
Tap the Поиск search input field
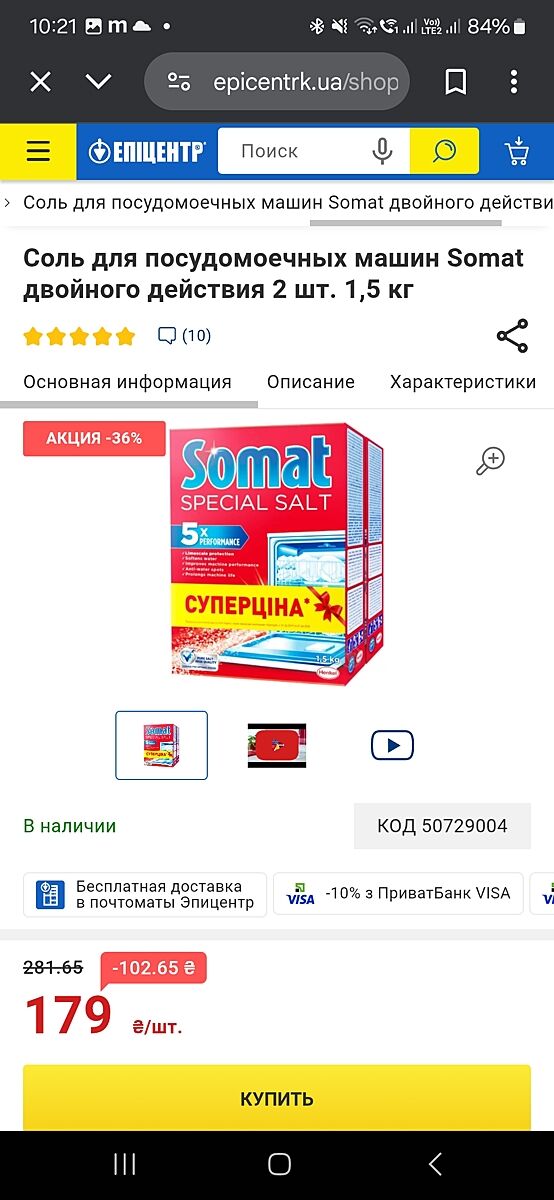292,152
